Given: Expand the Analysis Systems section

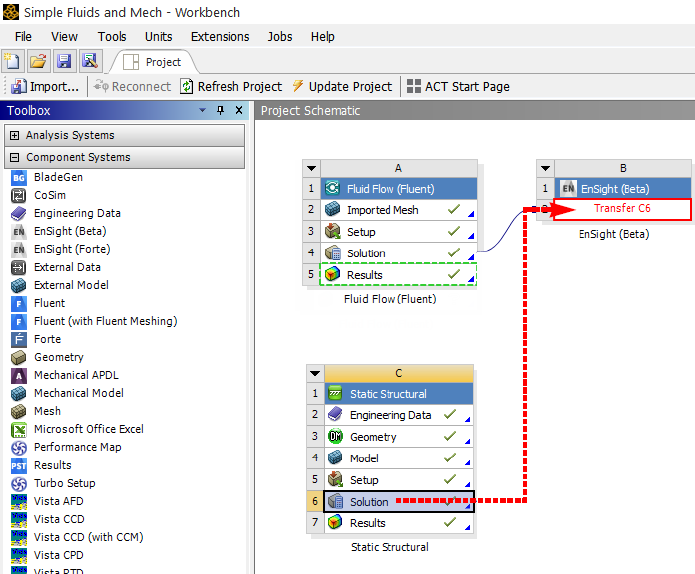Looking at the screenshot, I should [x=15, y=135].
